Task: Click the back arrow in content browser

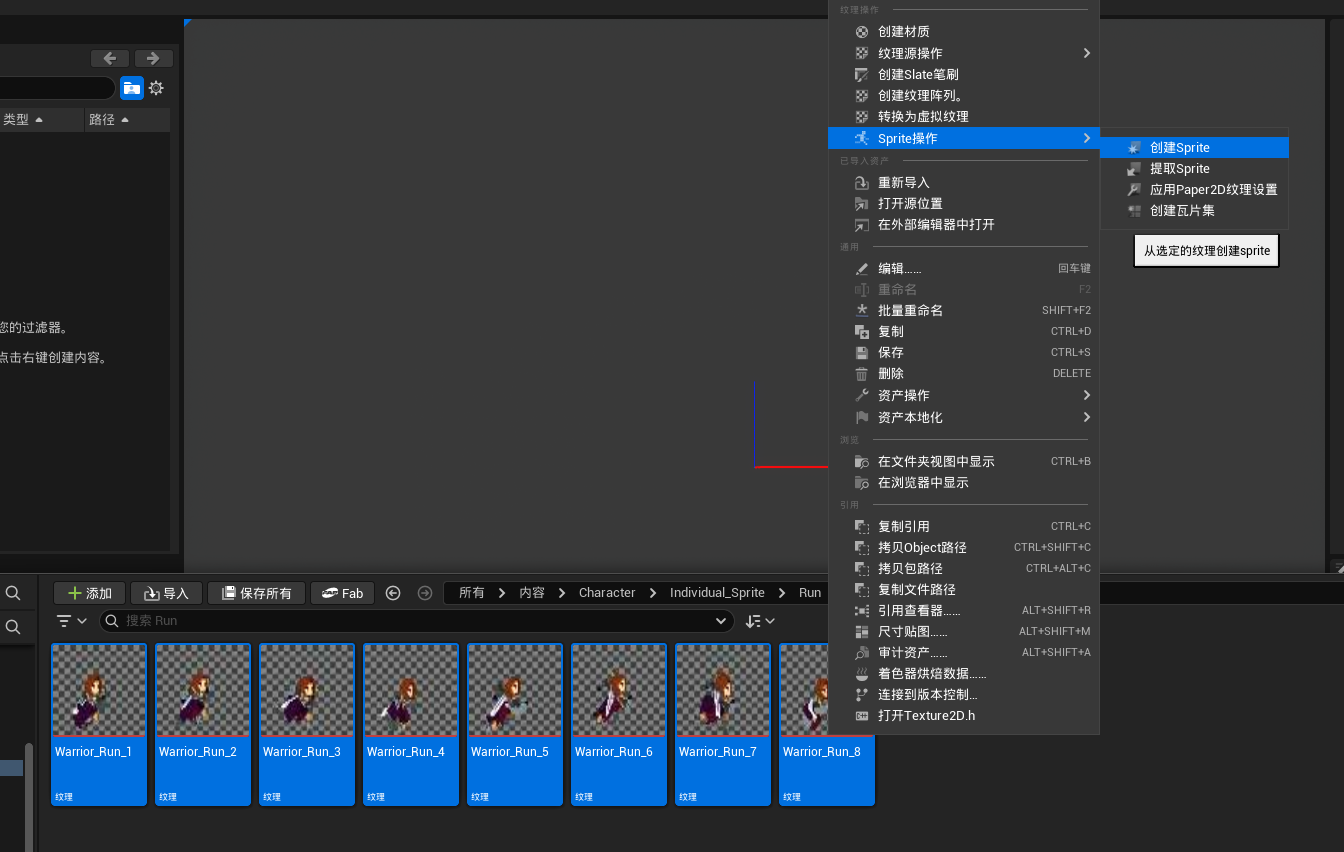Action: point(393,593)
